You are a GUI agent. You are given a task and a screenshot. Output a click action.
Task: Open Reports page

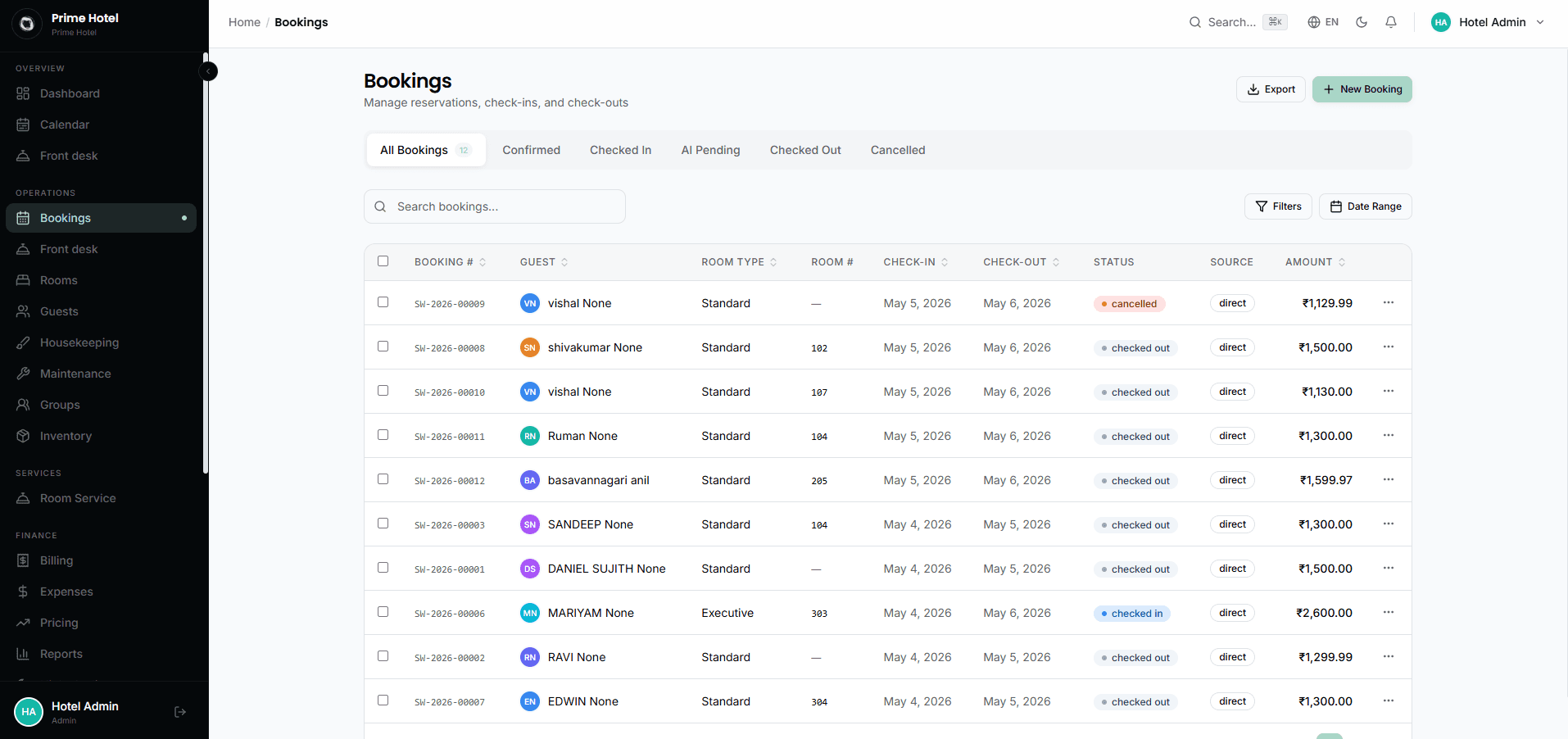(101, 654)
